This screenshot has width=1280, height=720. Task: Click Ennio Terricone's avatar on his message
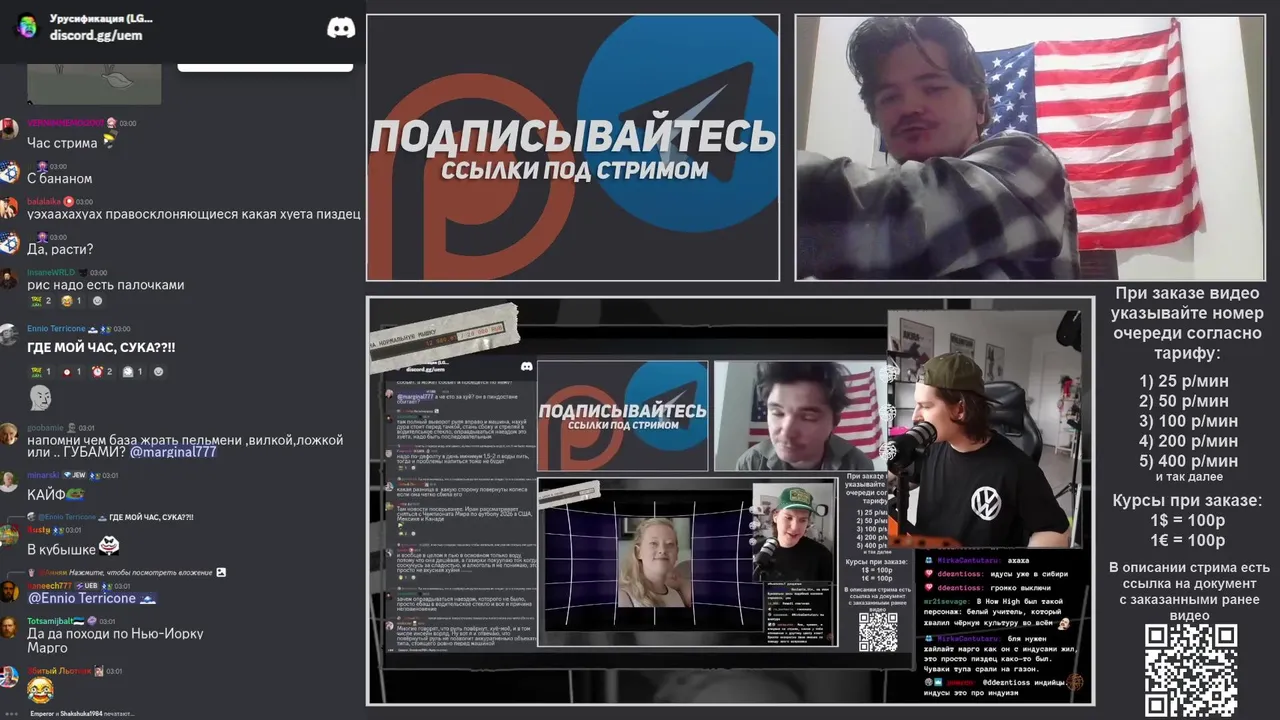click(x=9, y=335)
